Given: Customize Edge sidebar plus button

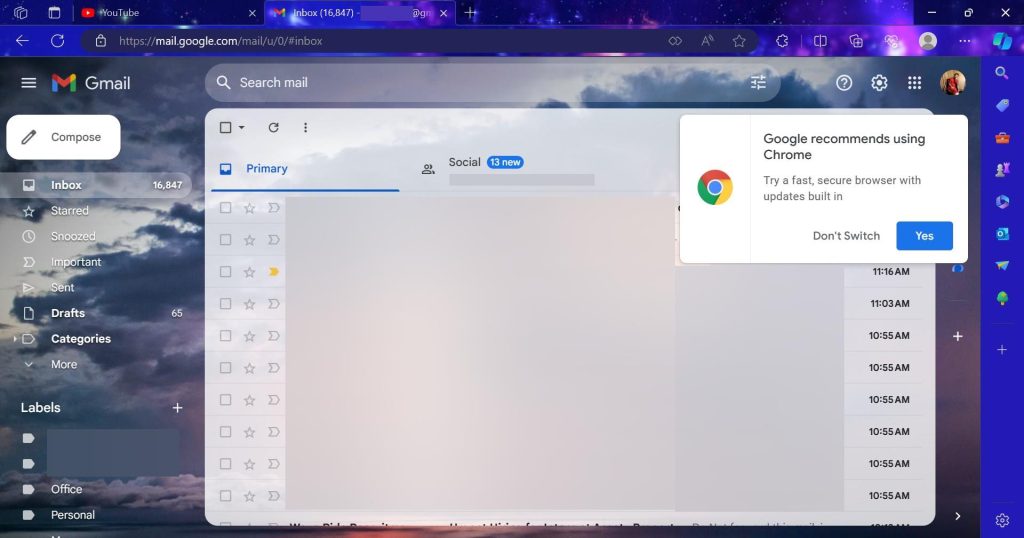Looking at the screenshot, I should coord(1002,349).
